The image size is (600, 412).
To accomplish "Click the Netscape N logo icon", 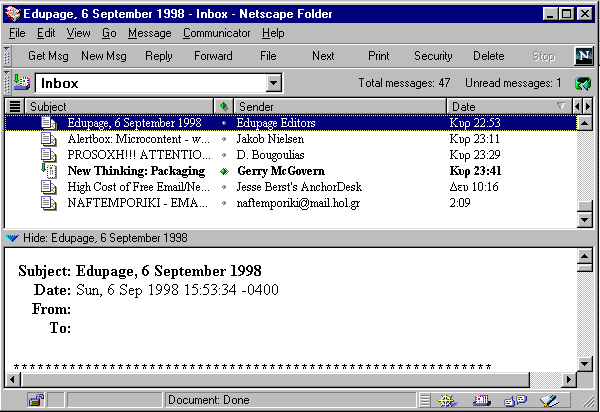I will click(584, 56).
